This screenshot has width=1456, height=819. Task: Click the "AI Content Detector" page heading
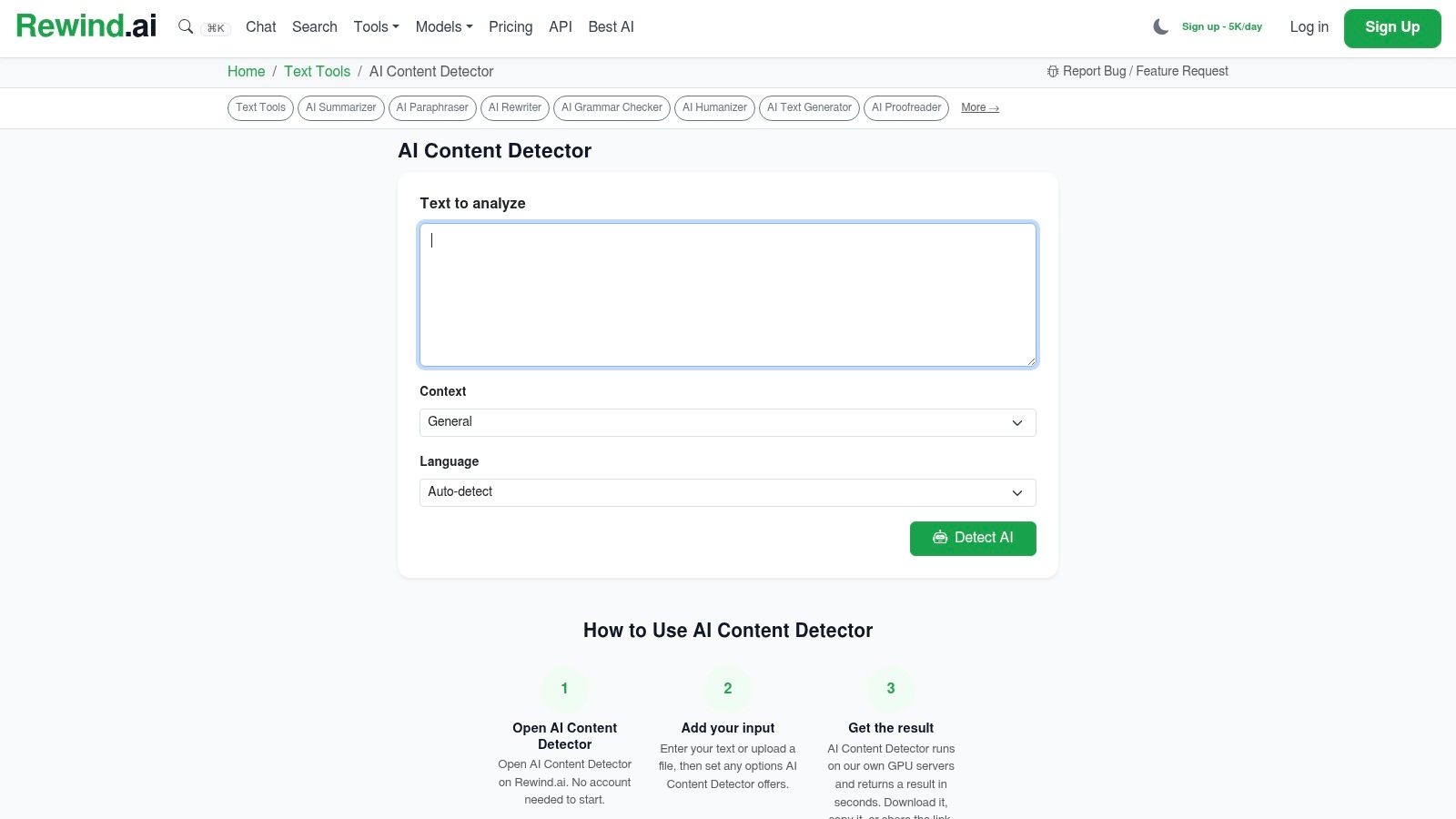(495, 151)
